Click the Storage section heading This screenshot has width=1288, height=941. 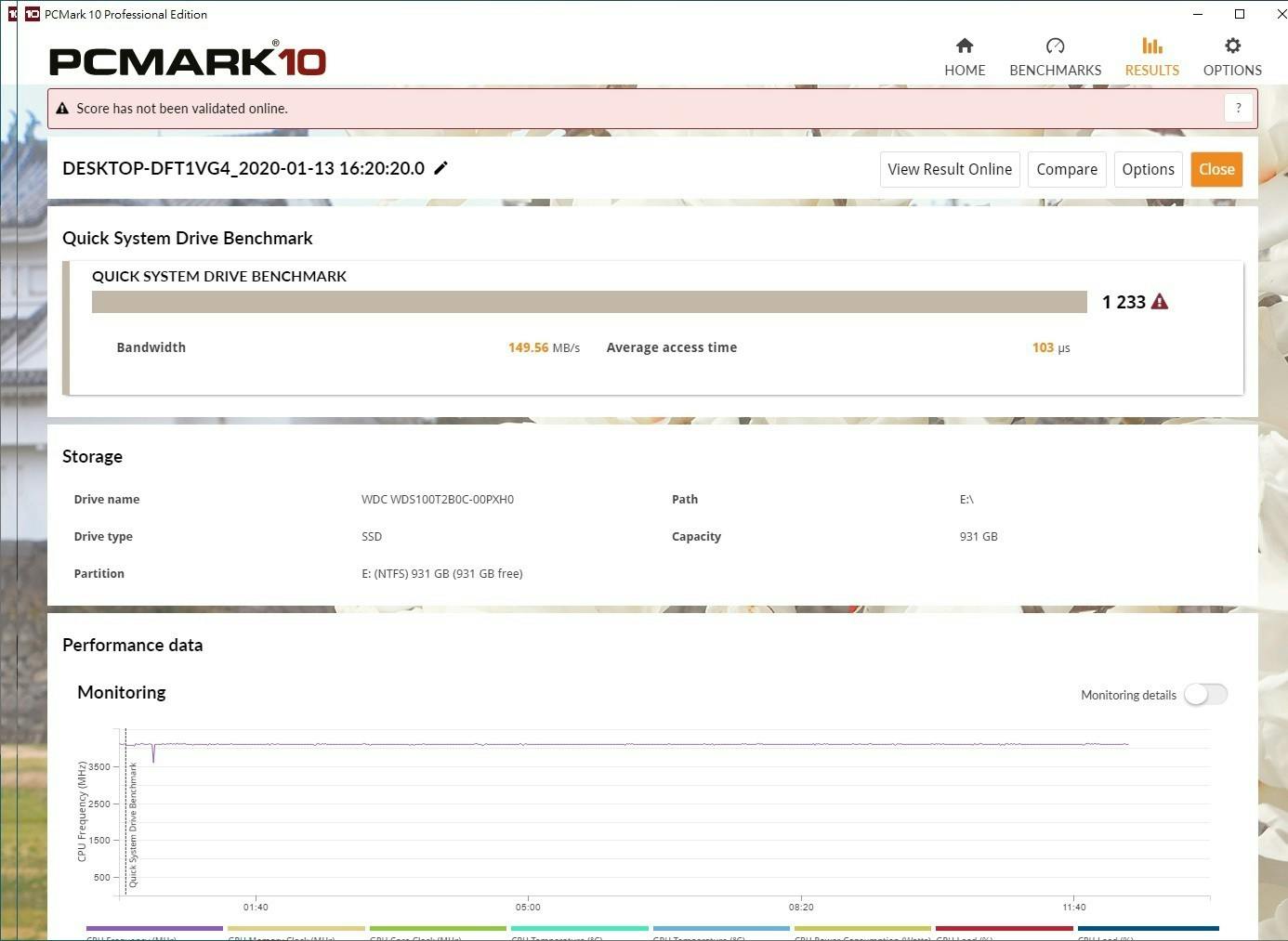tap(92, 456)
